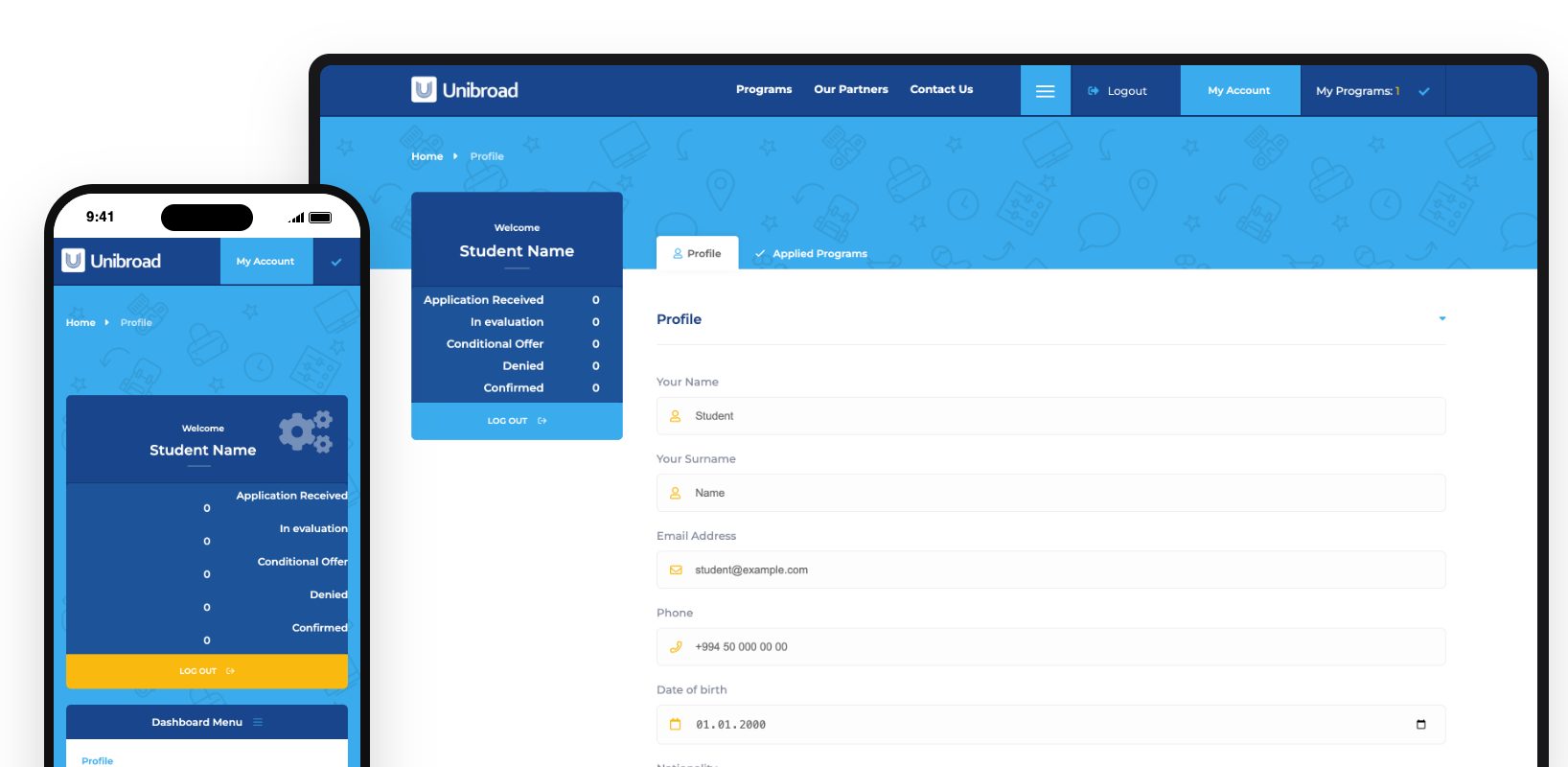Click the checkmark beside My Programs: 1
This screenshot has width=1568, height=767.
tap(1424, 91)
